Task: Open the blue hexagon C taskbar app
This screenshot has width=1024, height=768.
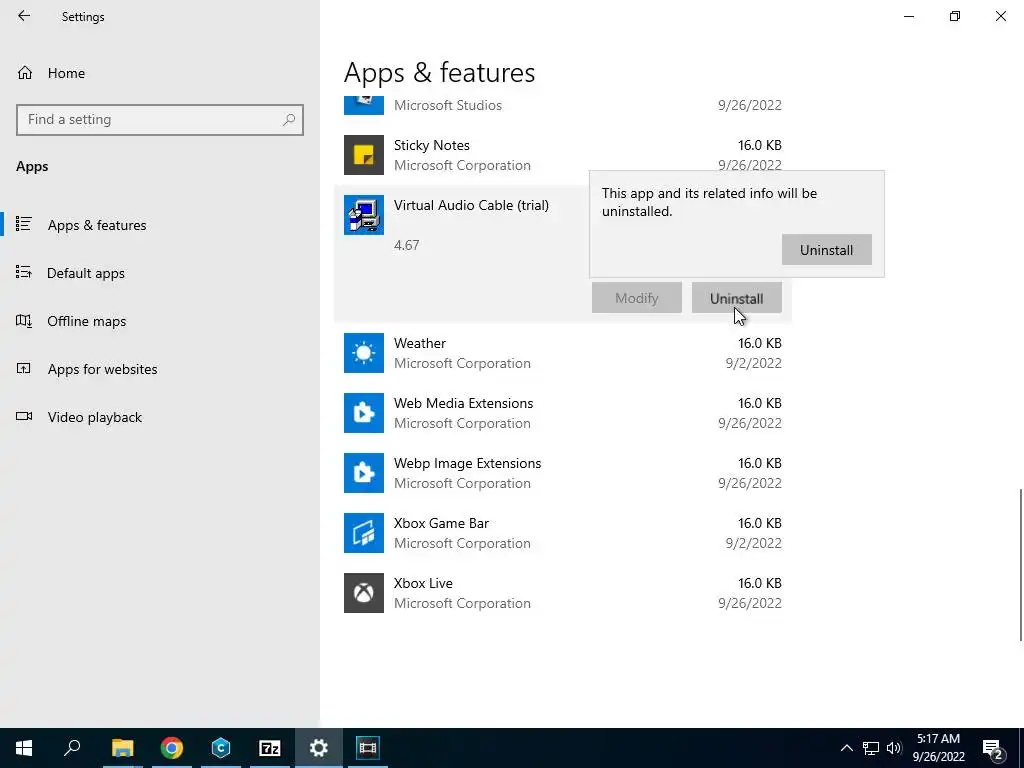Action: point(221,748)
